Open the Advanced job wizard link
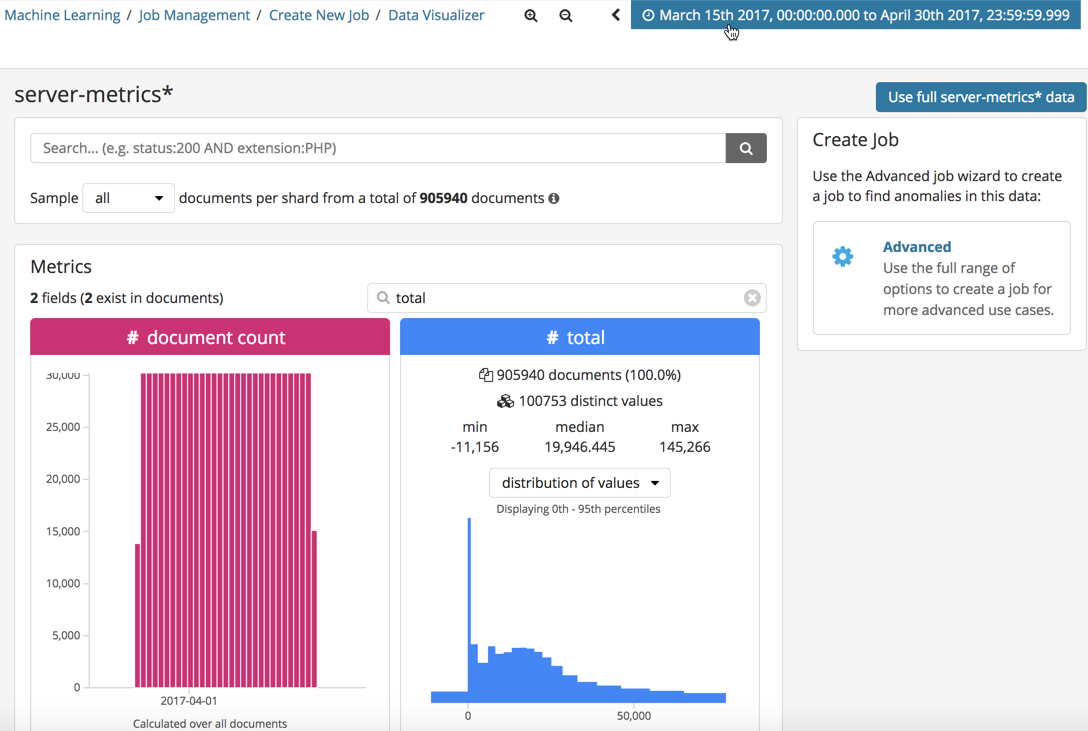This screenshot has width=1088, height=731. click(917, 246)
